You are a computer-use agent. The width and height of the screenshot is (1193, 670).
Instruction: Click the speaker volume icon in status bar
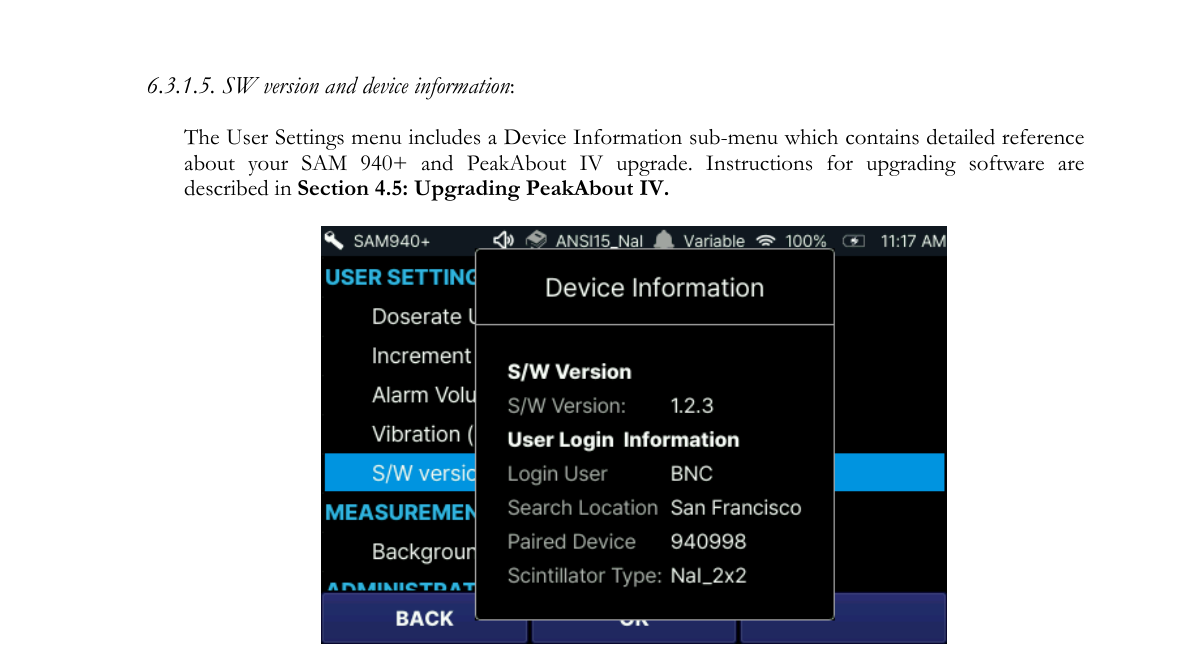tap(503, 240)
